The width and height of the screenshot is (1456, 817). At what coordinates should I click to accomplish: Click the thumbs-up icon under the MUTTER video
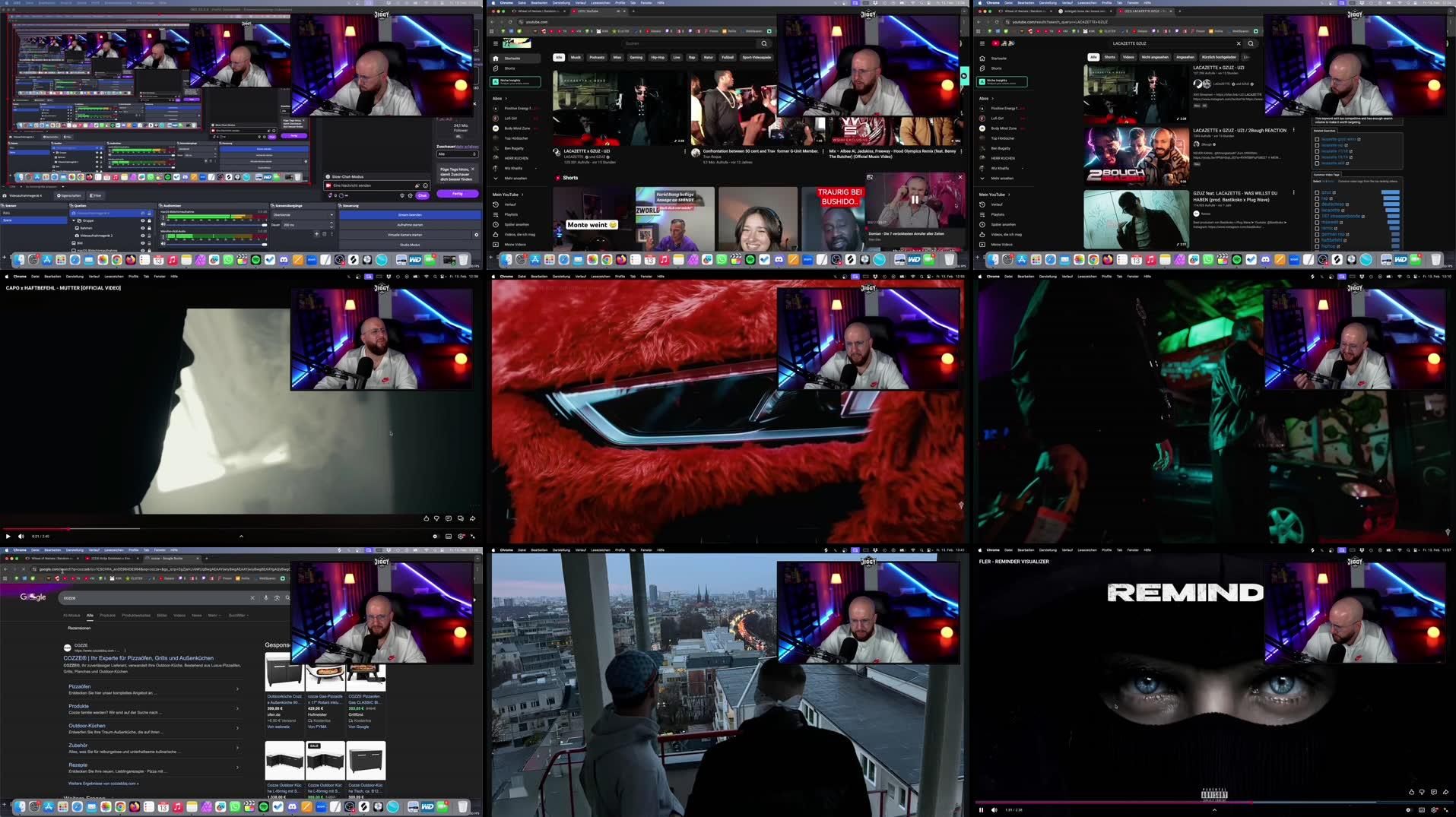pyautogui.click(x=425, y=518)
